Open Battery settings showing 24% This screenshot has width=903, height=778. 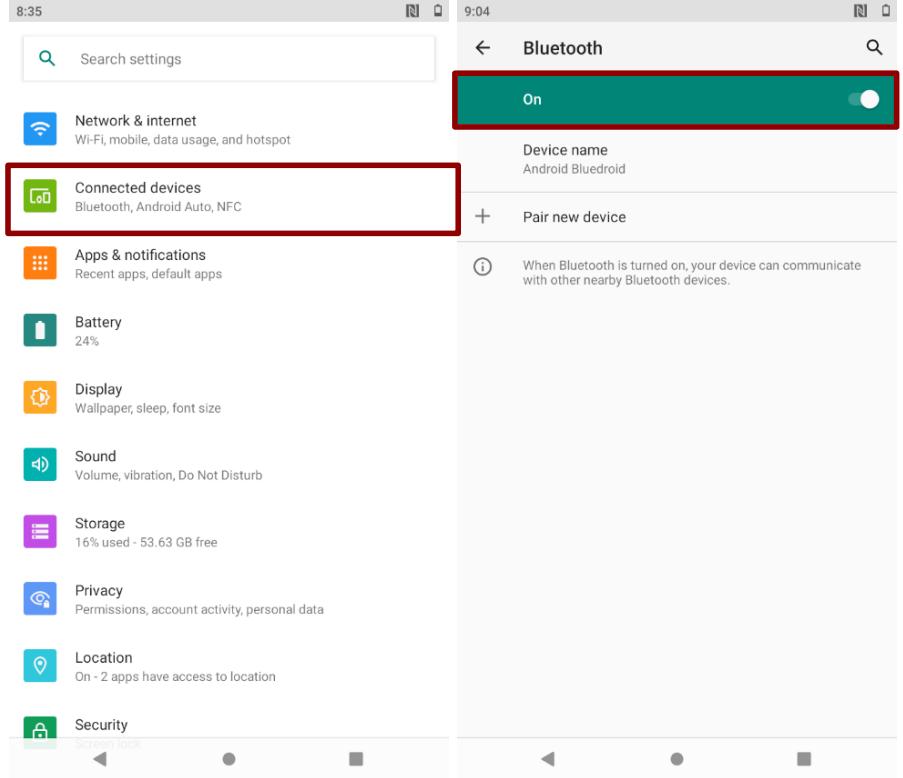tap(229, 331)
